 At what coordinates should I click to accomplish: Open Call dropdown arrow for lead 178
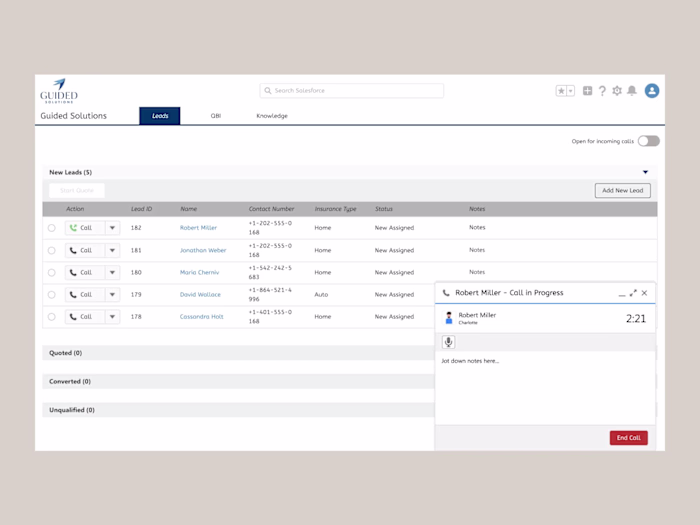112,317
